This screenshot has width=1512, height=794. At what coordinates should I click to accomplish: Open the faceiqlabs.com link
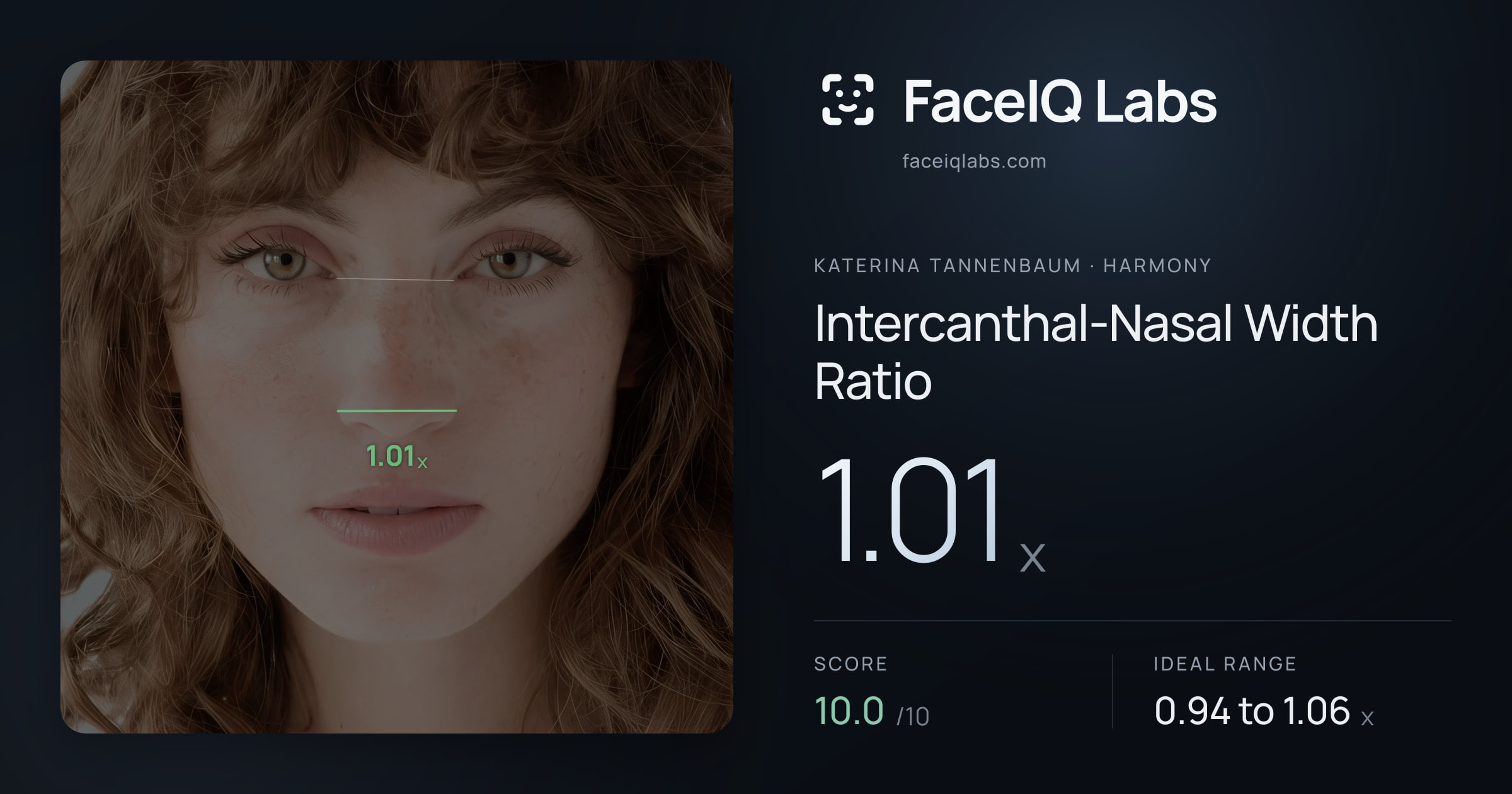point(974,161)
